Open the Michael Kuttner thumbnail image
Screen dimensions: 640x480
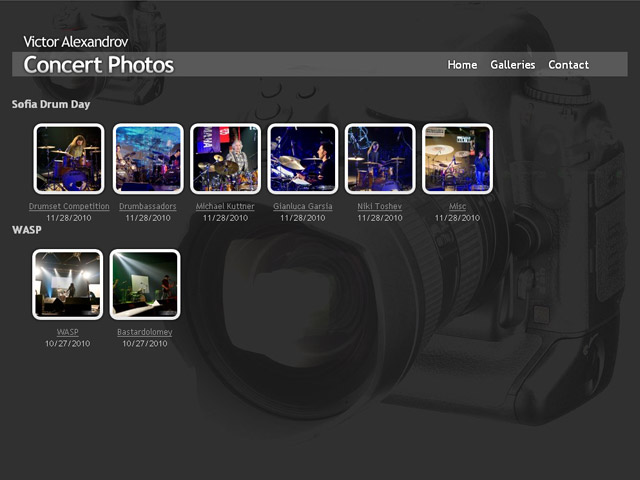225,159
